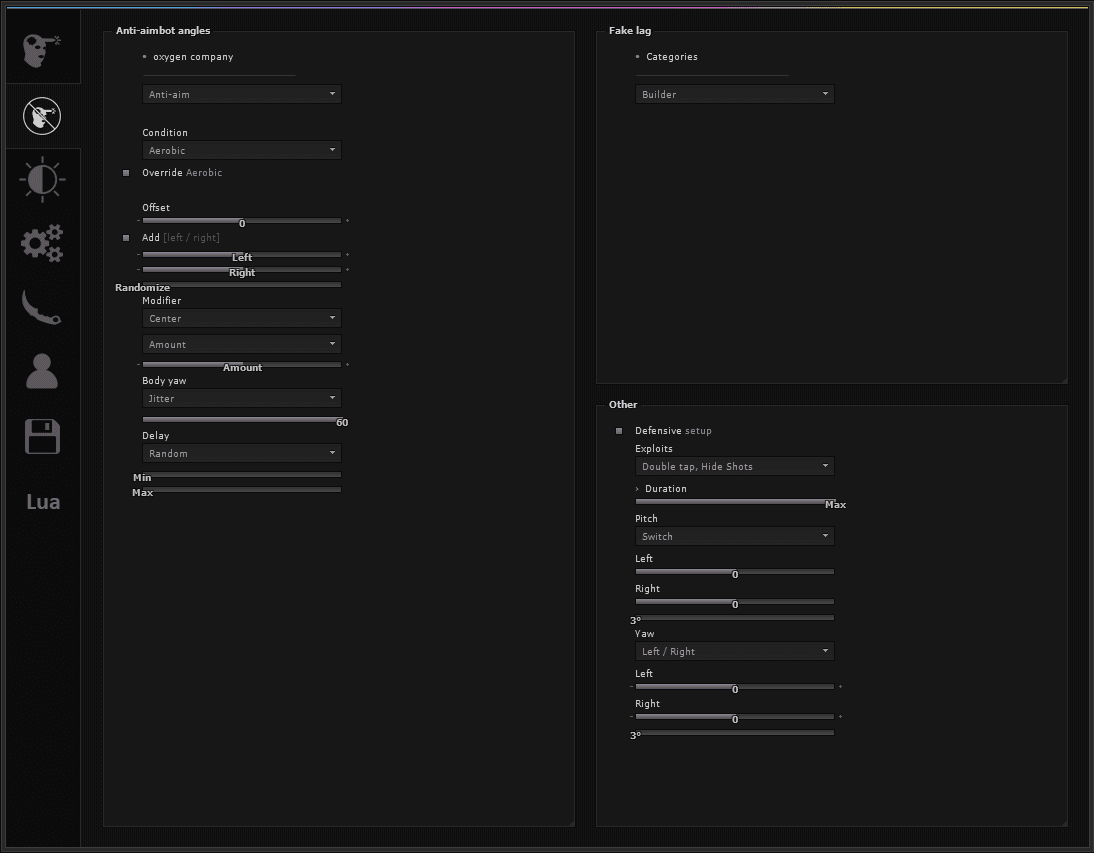Click the Pitch Right slider
This screenshot has width=1094, height=853.
coord(735,601)
